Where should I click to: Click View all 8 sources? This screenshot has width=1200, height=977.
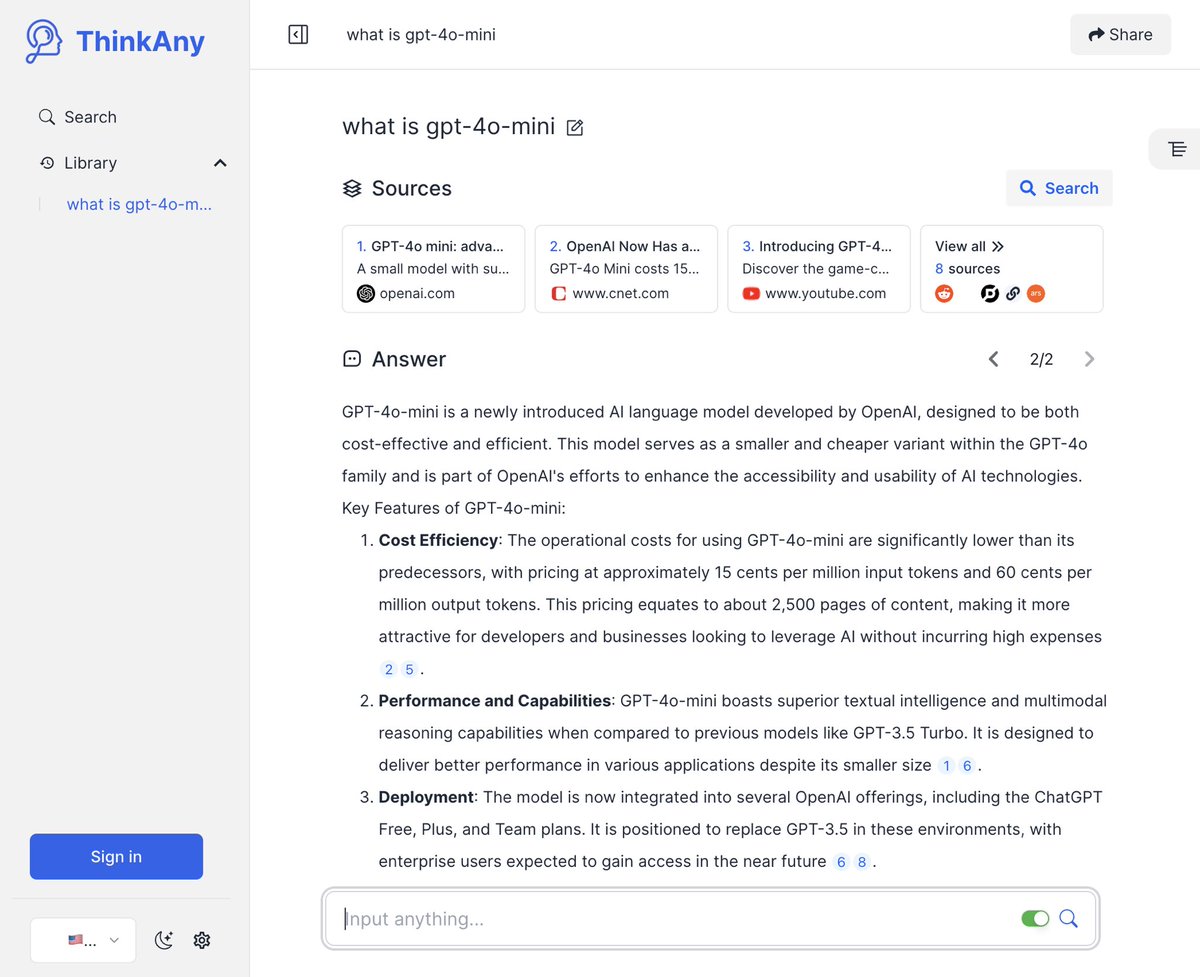(x=1011, y=269)
